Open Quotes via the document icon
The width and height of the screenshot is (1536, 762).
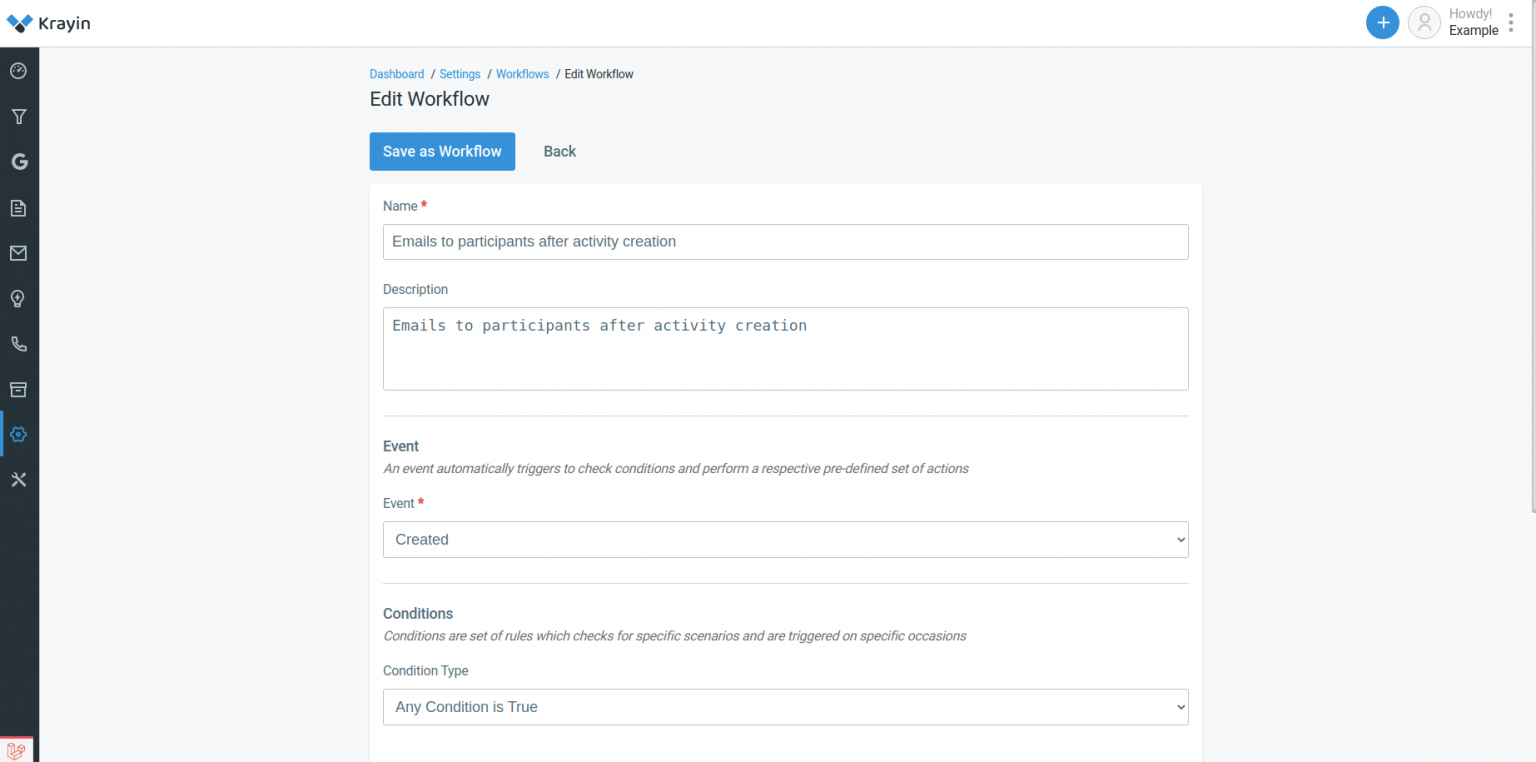[x=19, y=207]
